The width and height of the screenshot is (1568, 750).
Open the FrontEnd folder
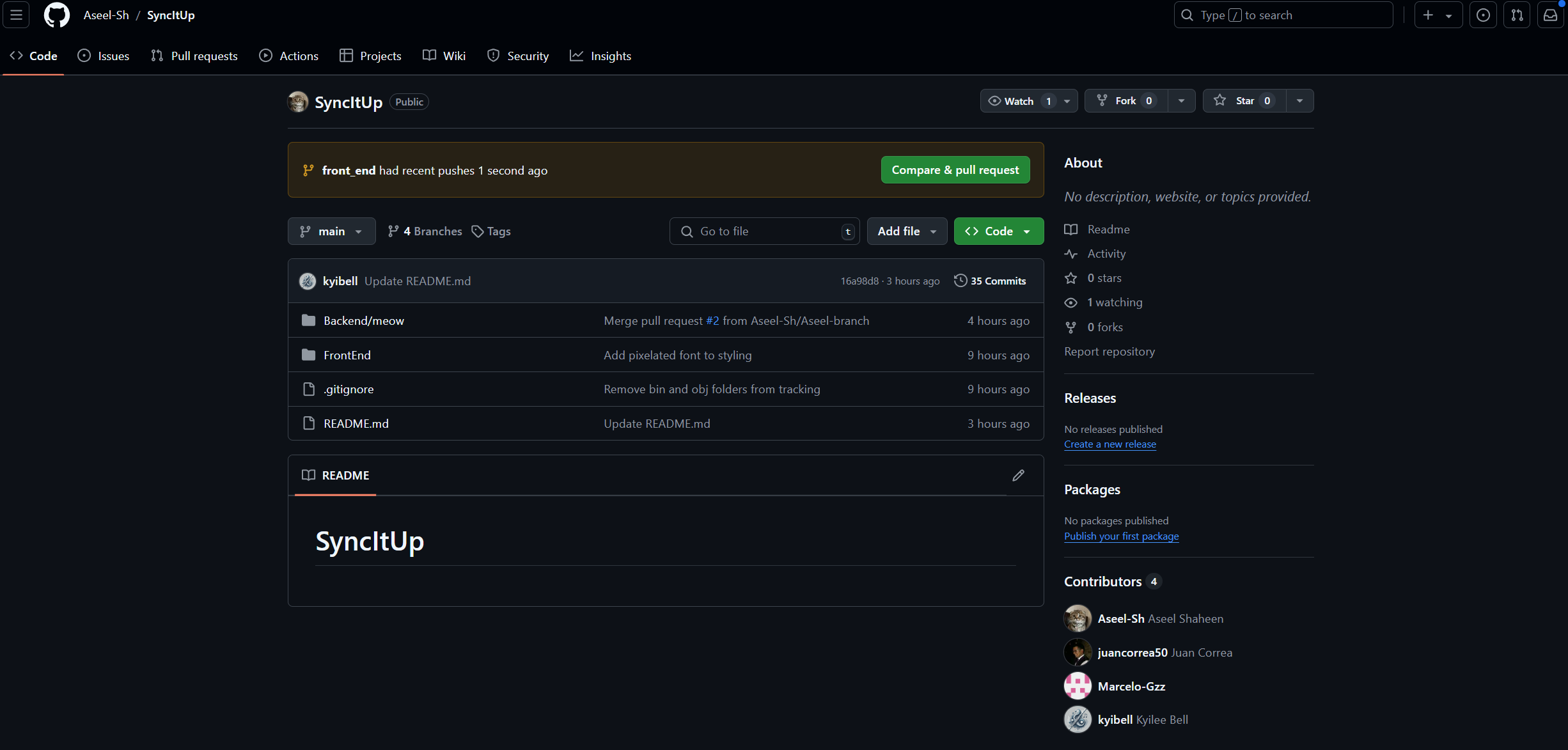pyautogui.click(x=347, y=355)
